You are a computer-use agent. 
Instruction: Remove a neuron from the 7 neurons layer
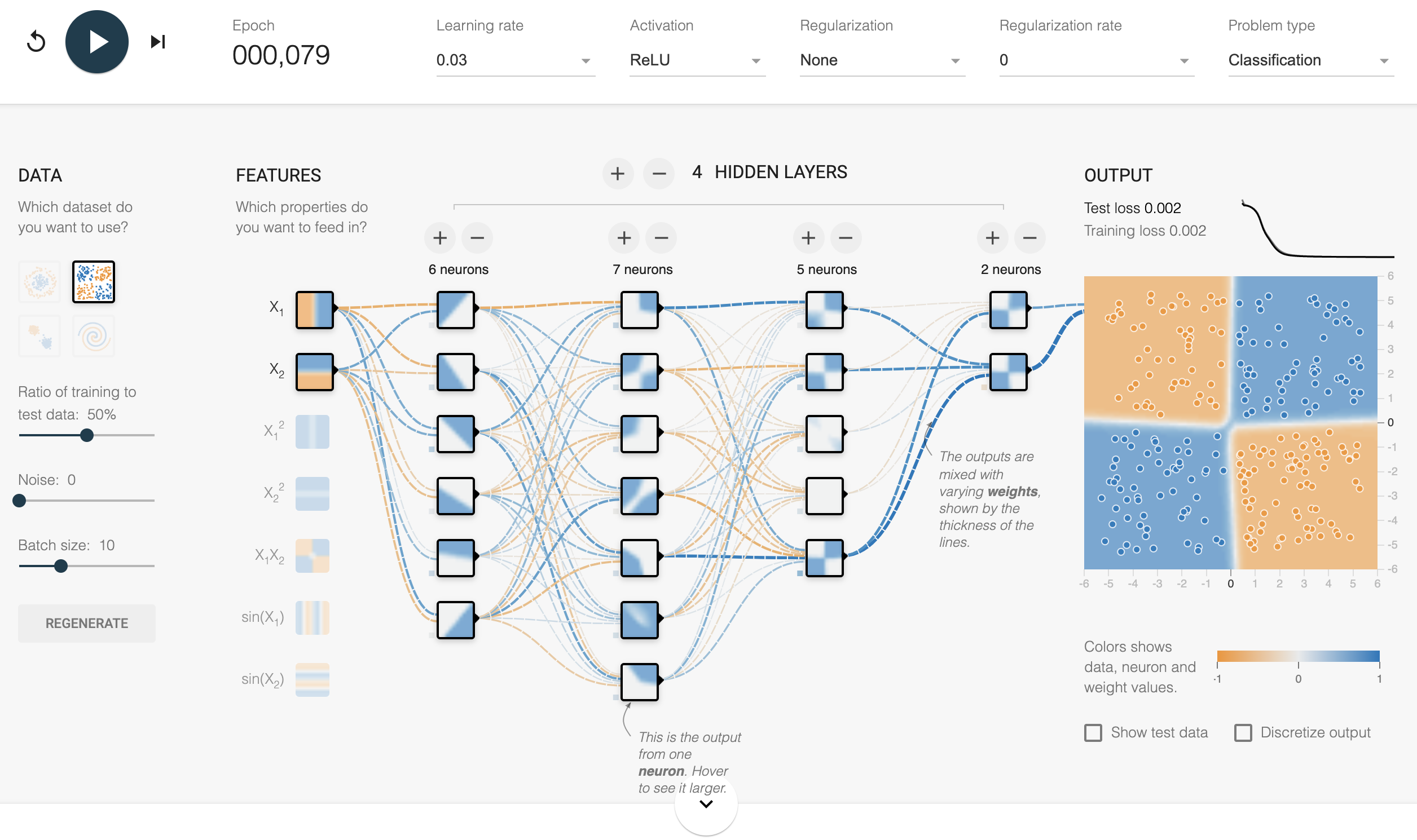point(661,238)
